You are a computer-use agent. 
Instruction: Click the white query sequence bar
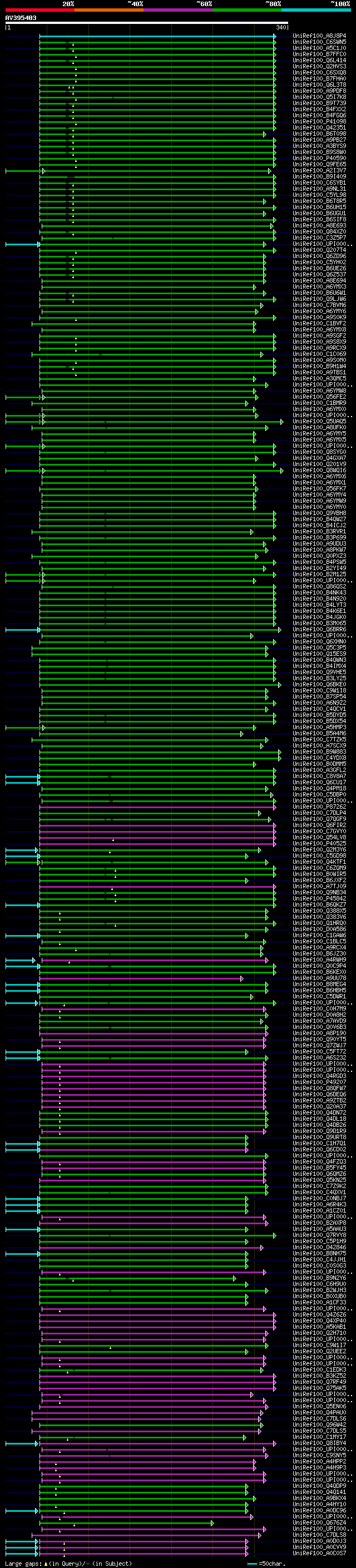(x=147, y=22)
